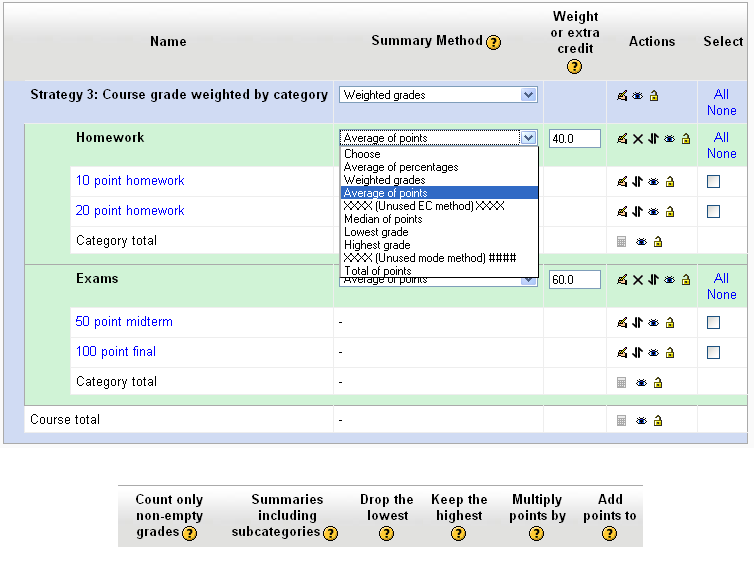This screenshot has height=564, width=754.
Task: Edit the 100 point final item
Action: (x=622, y=353)
